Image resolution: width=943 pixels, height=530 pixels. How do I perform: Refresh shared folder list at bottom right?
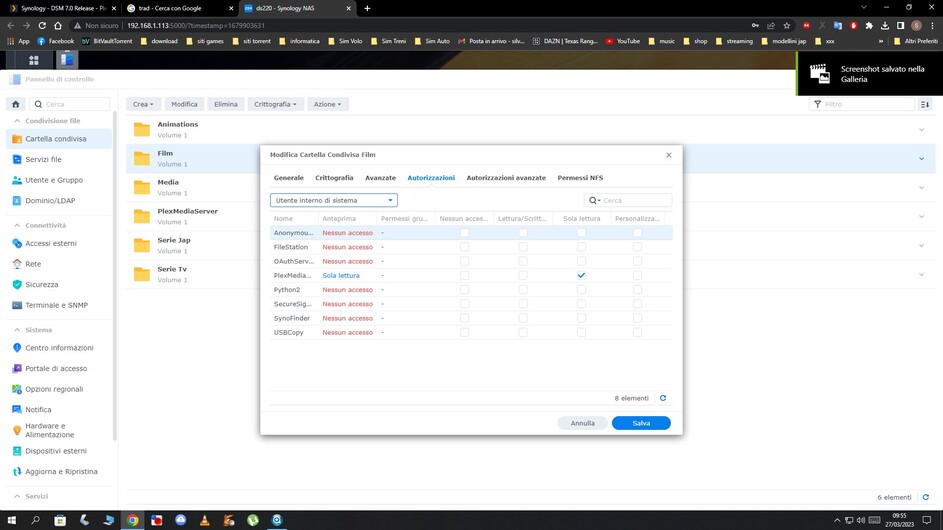click(x=926, y=497)
